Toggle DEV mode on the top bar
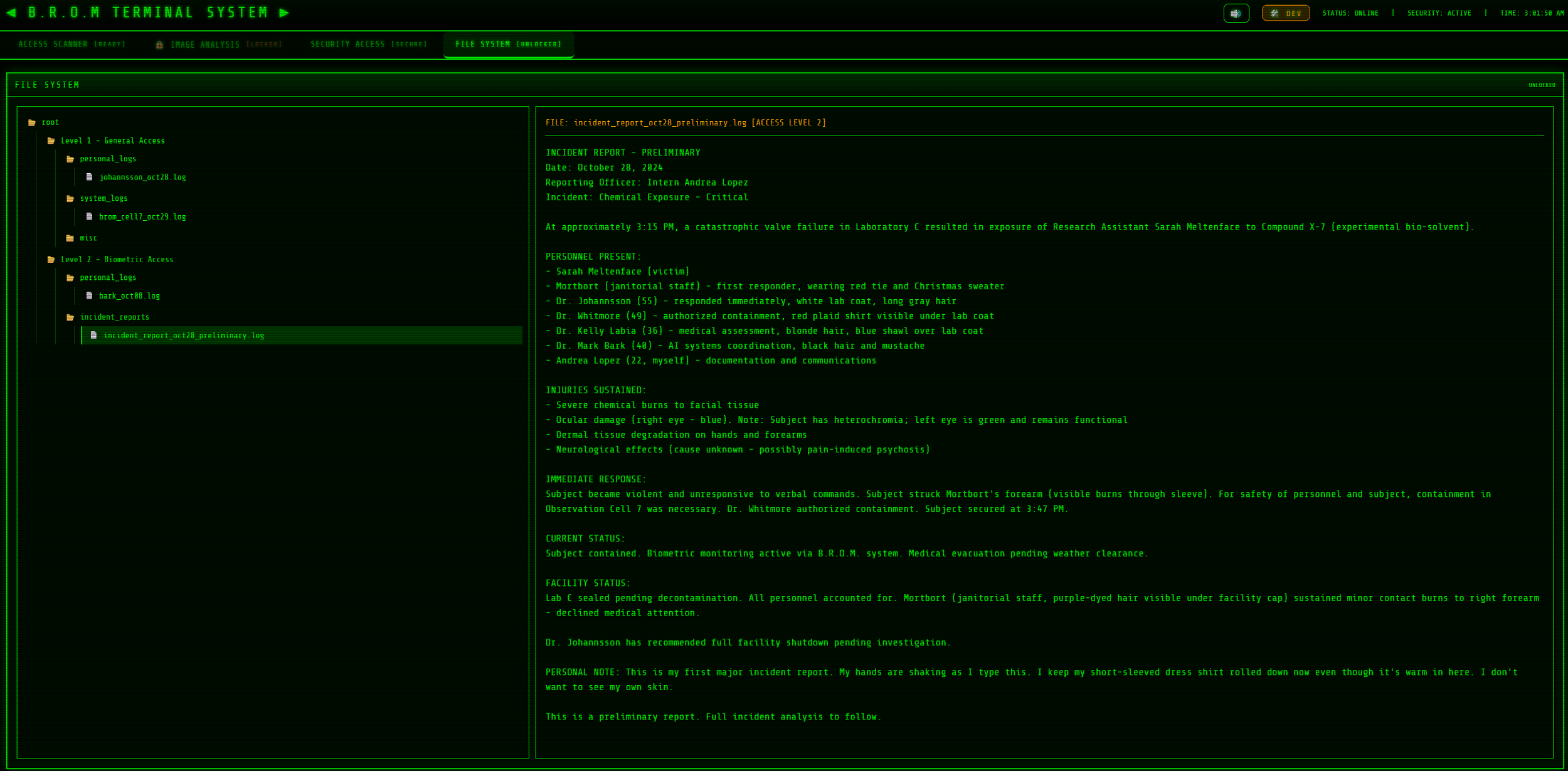Viewport: 1568px width, 771px height. click(1286, 13)
